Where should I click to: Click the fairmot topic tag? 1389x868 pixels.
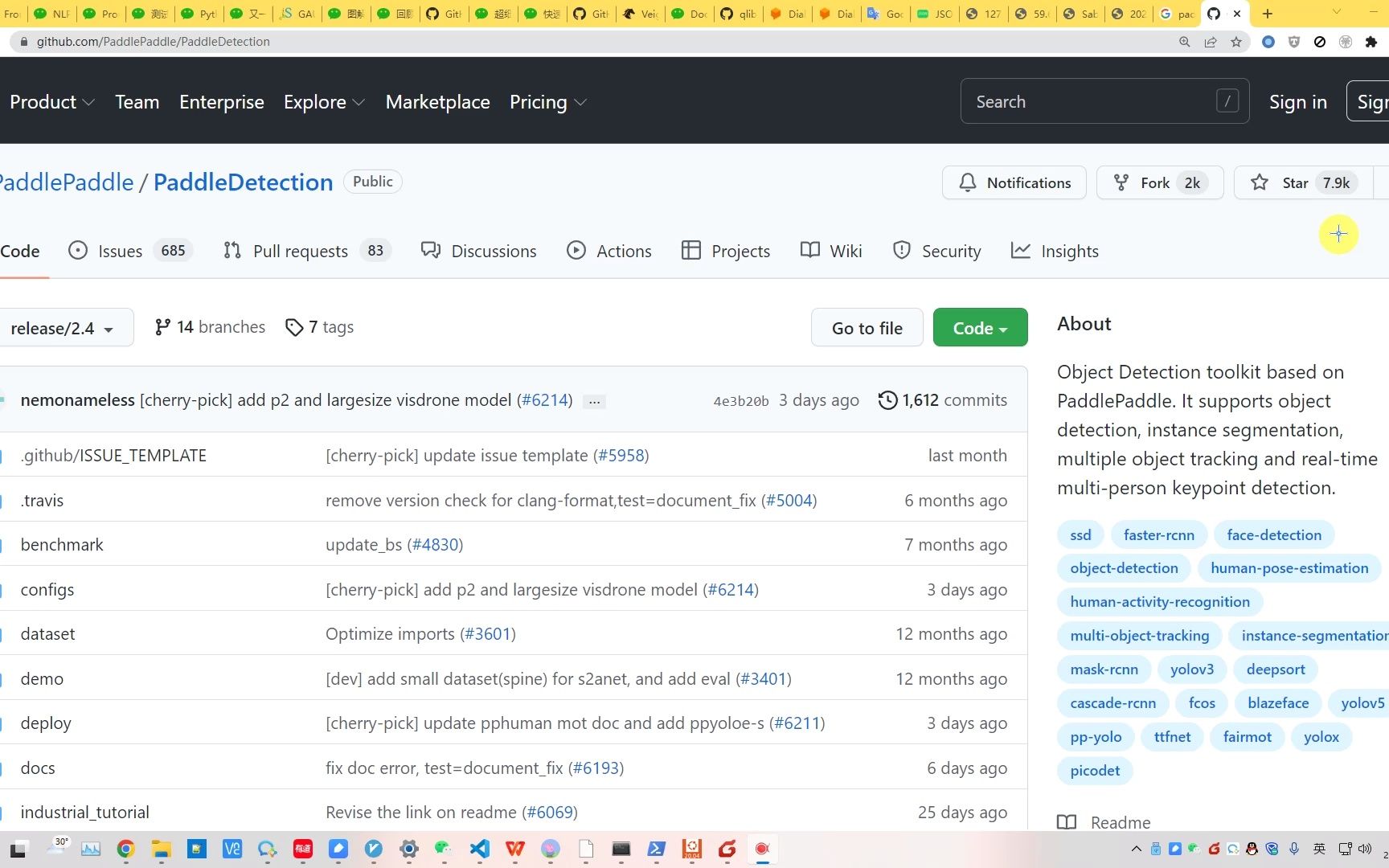tap(1248, 737)
